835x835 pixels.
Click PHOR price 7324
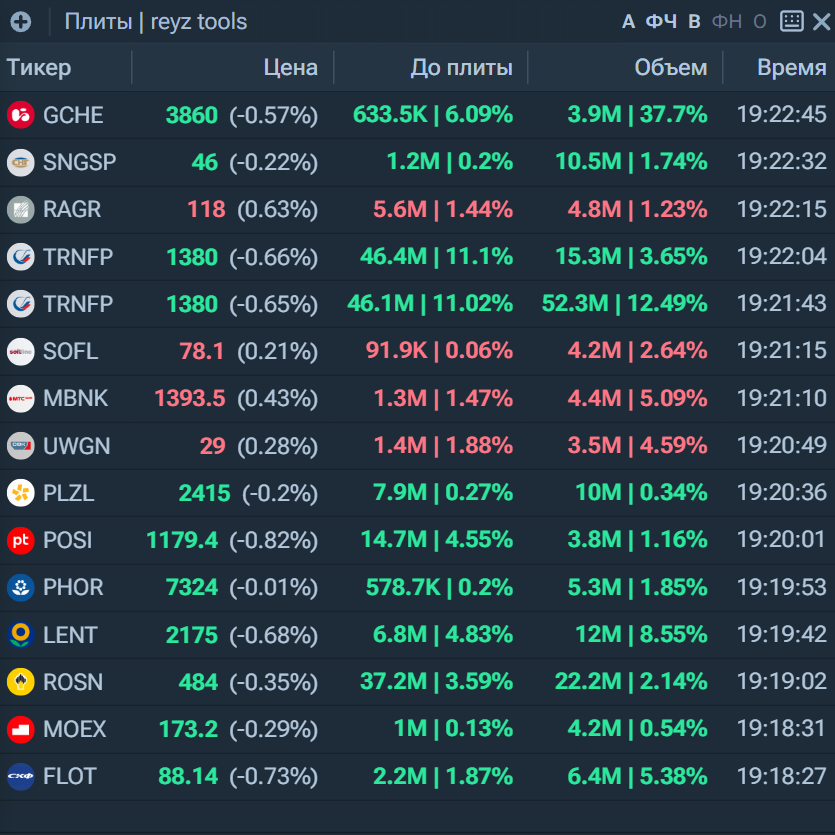click(192, 587)
